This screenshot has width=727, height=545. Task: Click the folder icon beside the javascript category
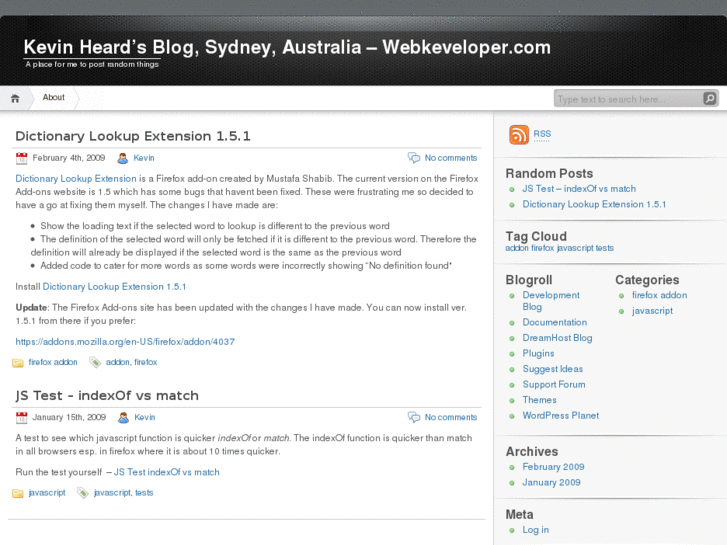(18, 494)
